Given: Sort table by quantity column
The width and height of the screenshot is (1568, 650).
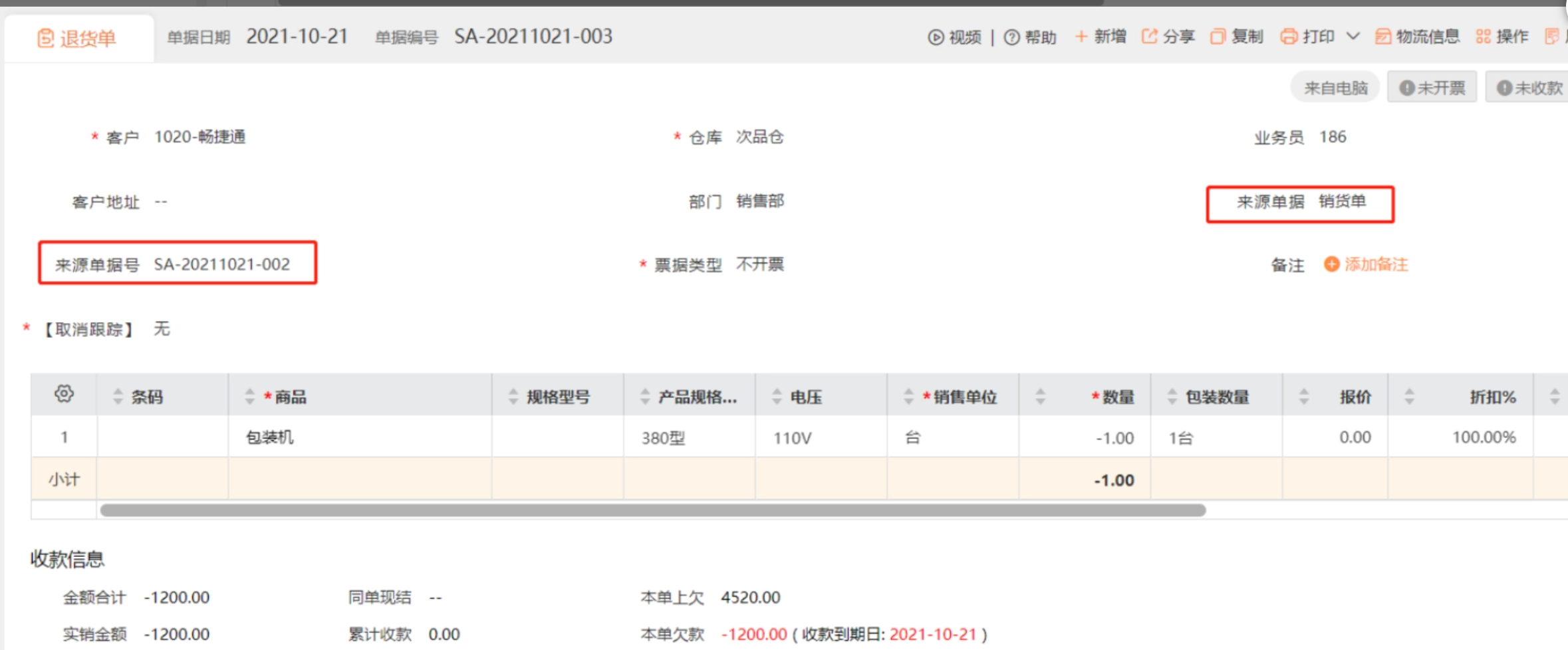Looking at the screenshot, I should (1041, 397).
